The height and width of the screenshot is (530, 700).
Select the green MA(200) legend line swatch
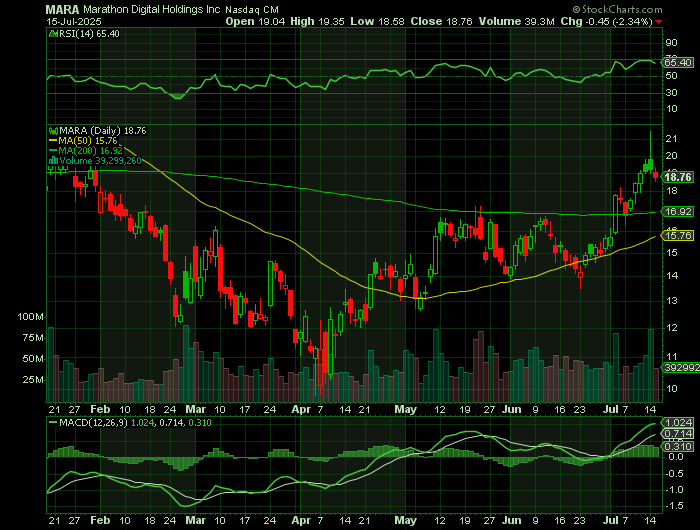coord(53,150)
